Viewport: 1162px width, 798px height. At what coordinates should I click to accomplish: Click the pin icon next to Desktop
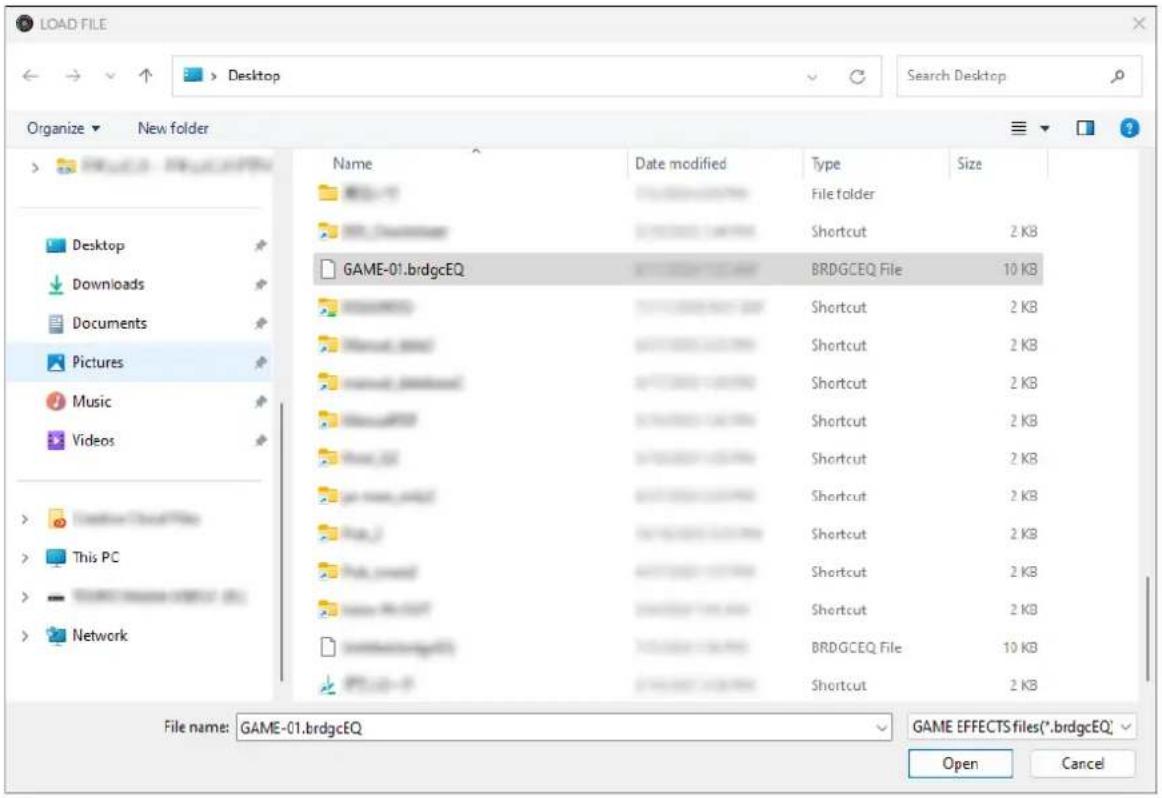(260, 245)
